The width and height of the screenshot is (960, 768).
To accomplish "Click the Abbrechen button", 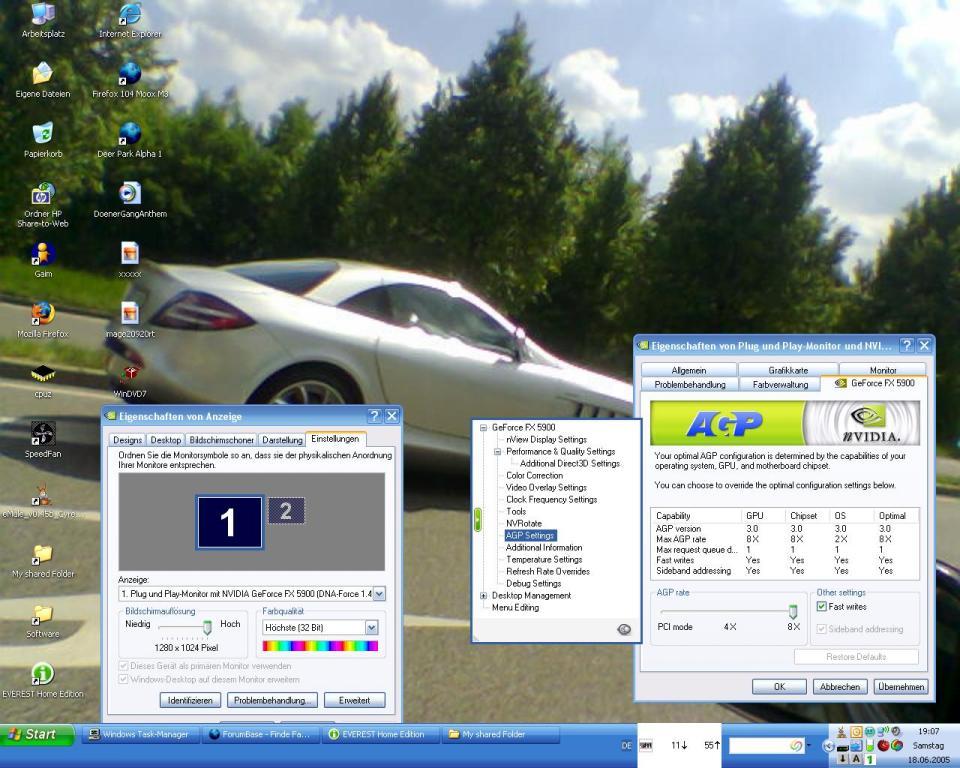I will pos(839,687).
